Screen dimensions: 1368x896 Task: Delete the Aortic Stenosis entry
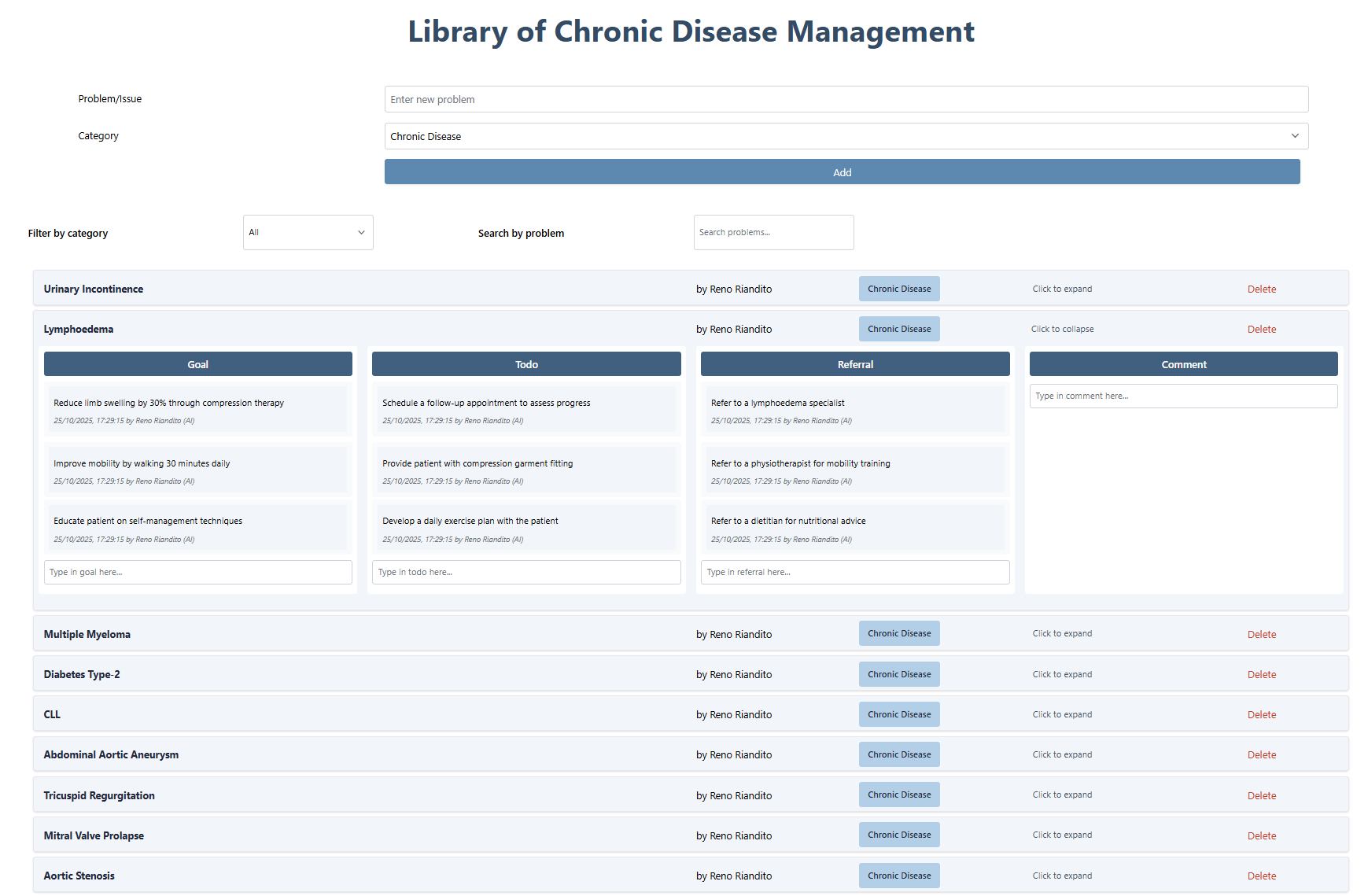[1261, 875]
